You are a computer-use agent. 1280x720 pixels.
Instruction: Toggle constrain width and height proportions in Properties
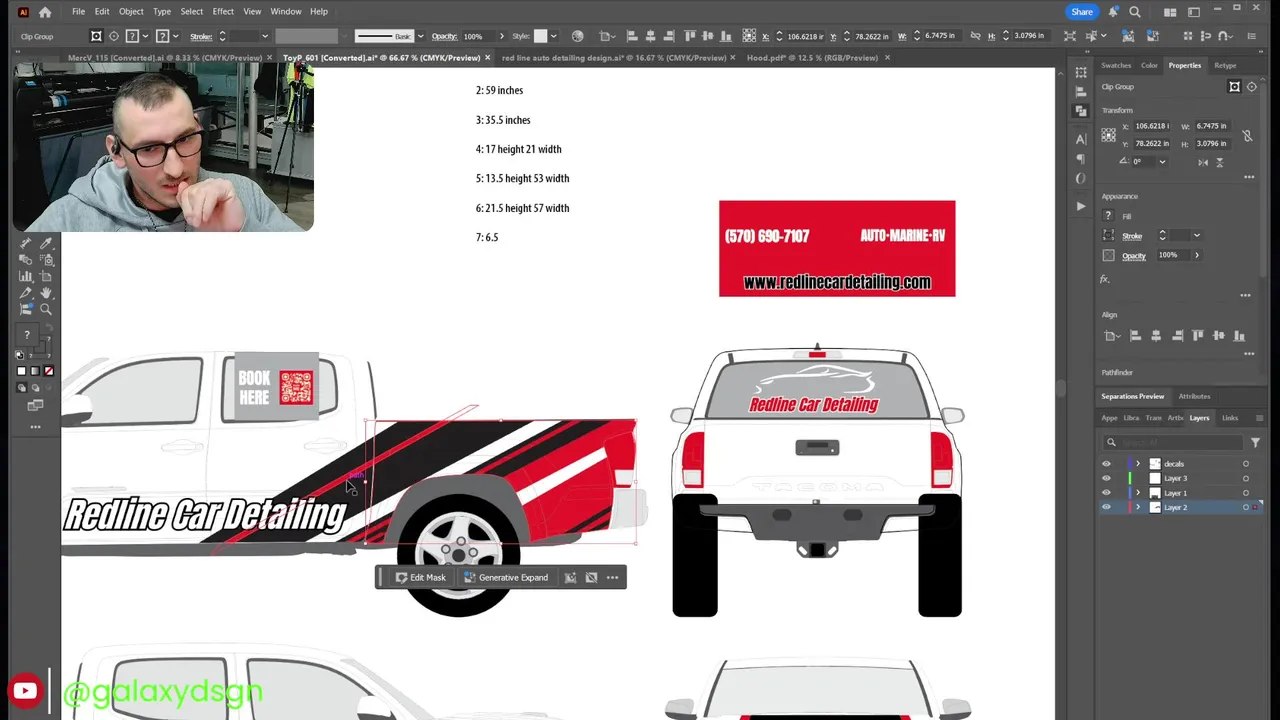click(1247, 135)
